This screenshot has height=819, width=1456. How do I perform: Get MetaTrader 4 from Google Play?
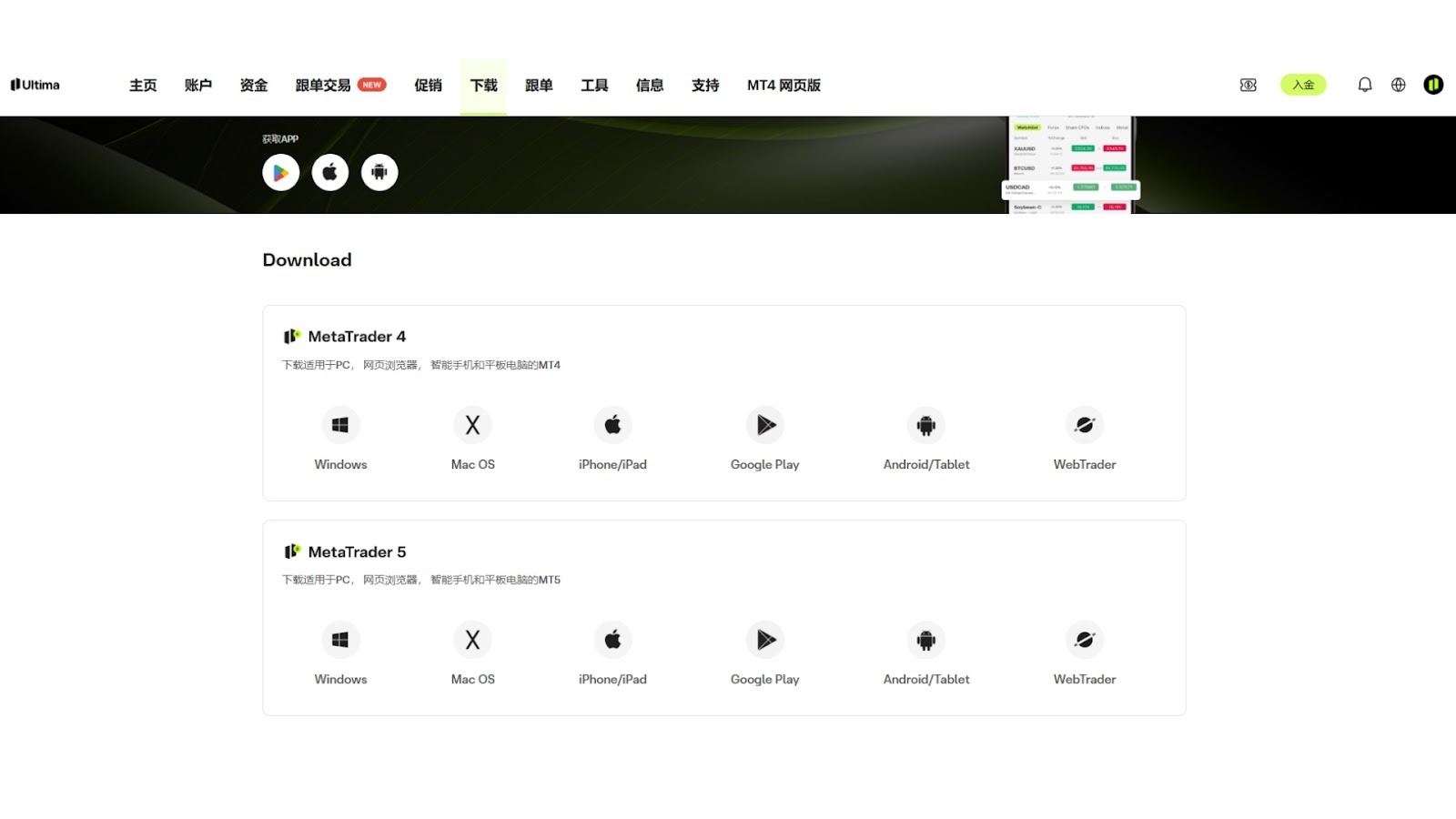[765, 425]
